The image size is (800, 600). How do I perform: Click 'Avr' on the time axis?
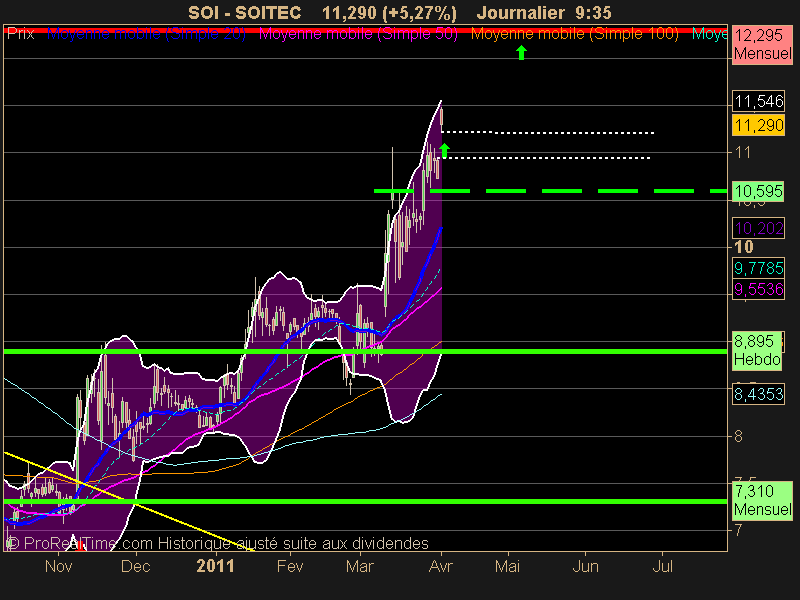[441, 566]
